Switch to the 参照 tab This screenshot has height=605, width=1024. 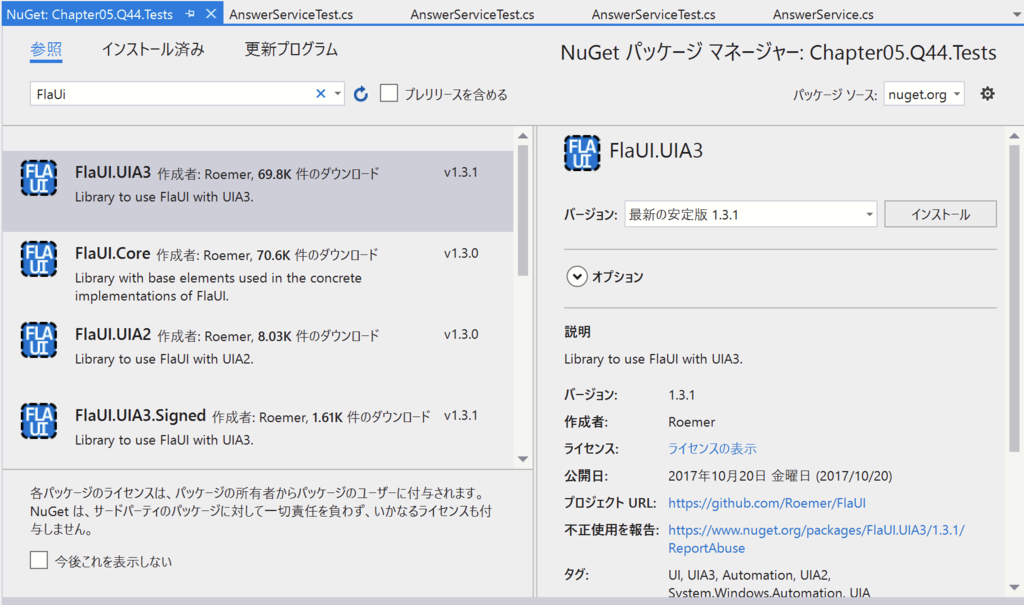46,50
